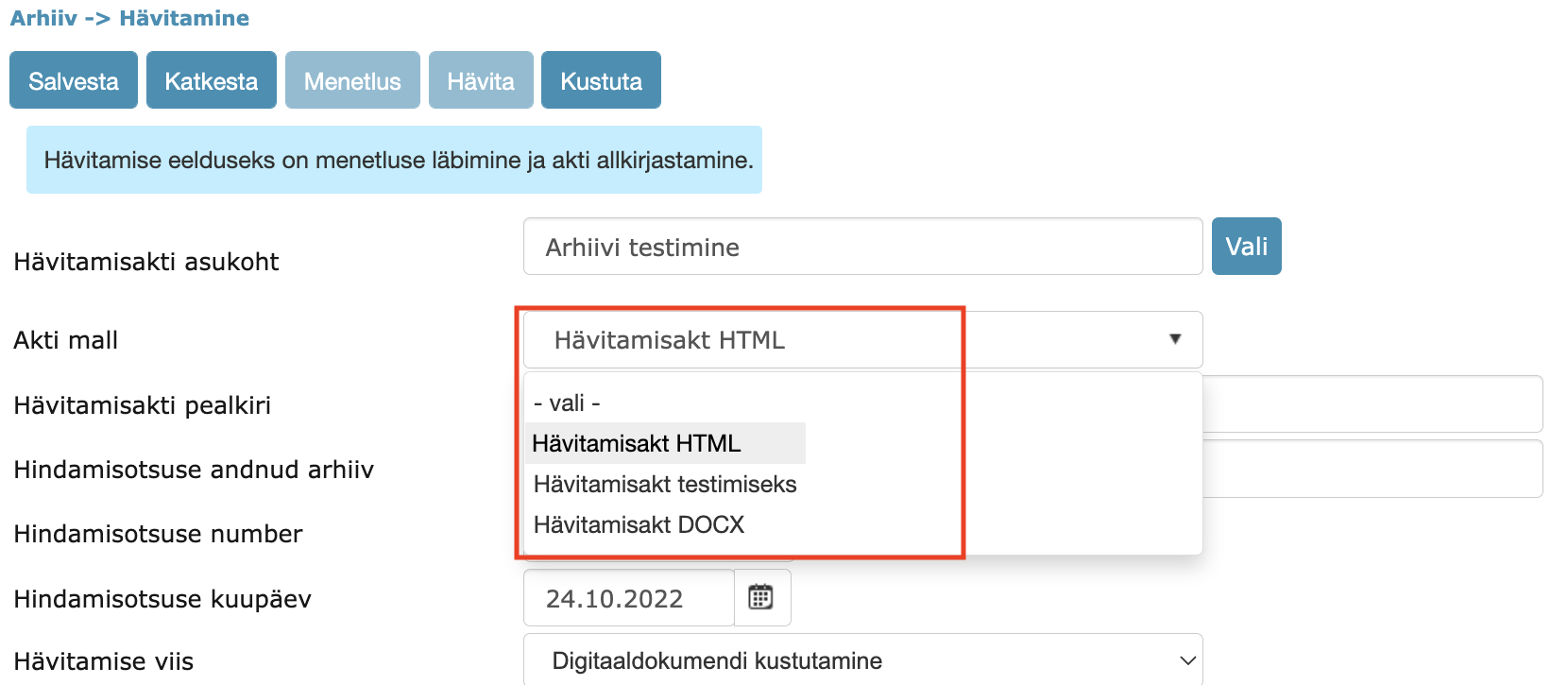This screenshot has height=685, width=1568.
Task: Click the Menetlus button
Action: click(352, 81)
